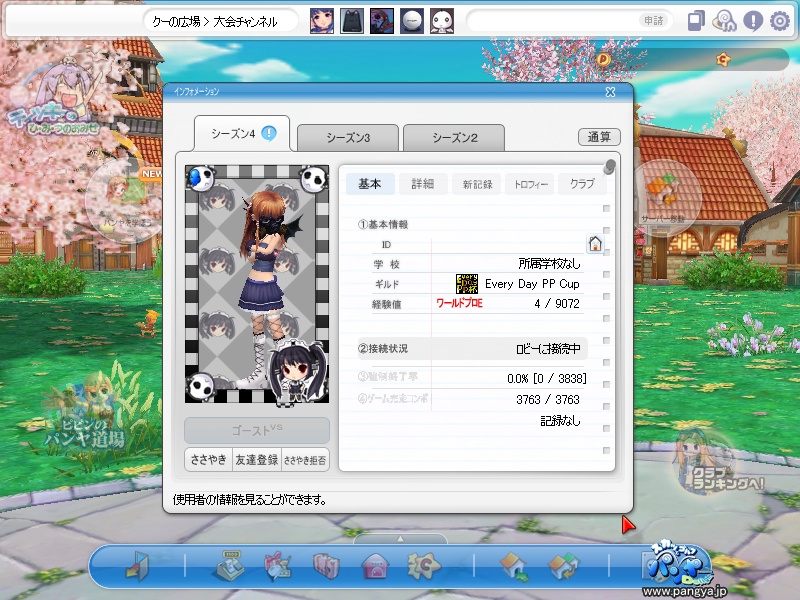Click the 'Every Day PP Cup' guild name
Image resolution: width=800 pixels, height=600 pixels.
tap(532, 284)
